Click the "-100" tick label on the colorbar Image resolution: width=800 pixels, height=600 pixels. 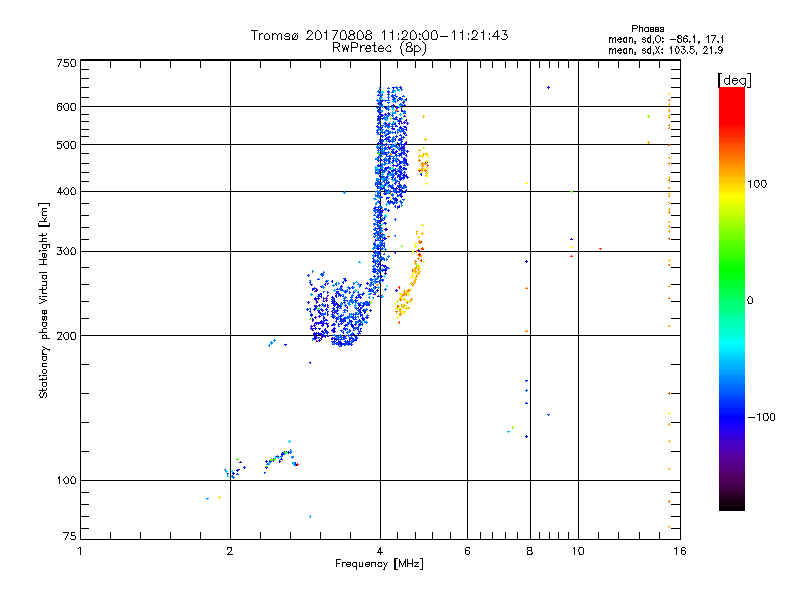tap(761, 417)
